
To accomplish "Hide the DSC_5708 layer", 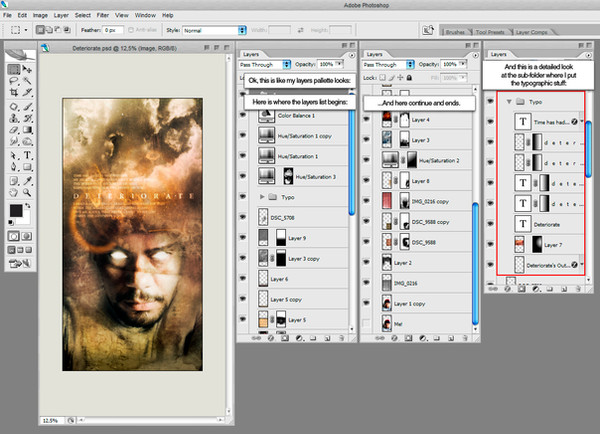I will point(243,217).
